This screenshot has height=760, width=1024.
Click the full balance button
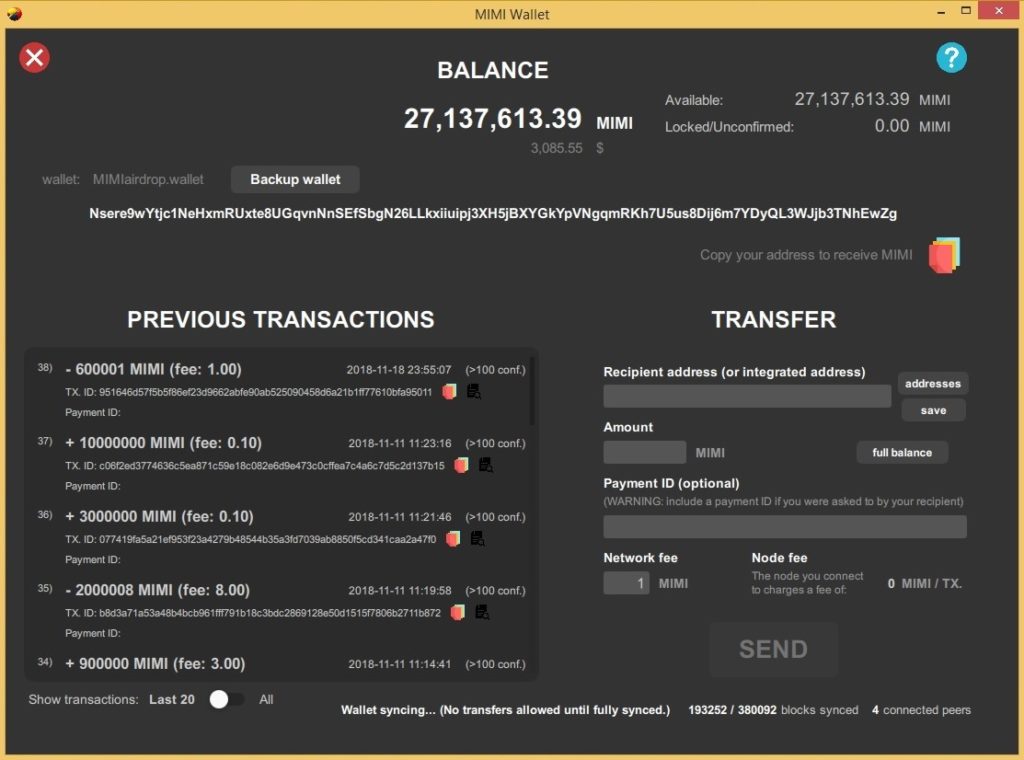[901, 453]
